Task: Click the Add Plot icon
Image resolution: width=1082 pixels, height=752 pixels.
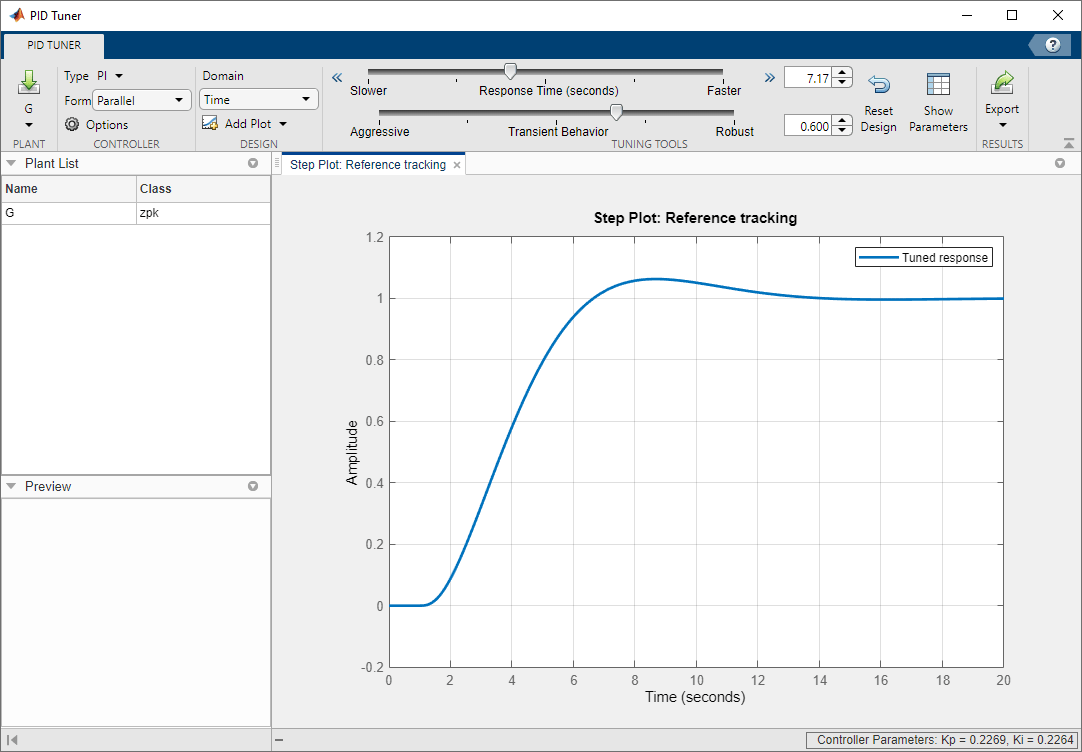Action: tap(210, 123)
